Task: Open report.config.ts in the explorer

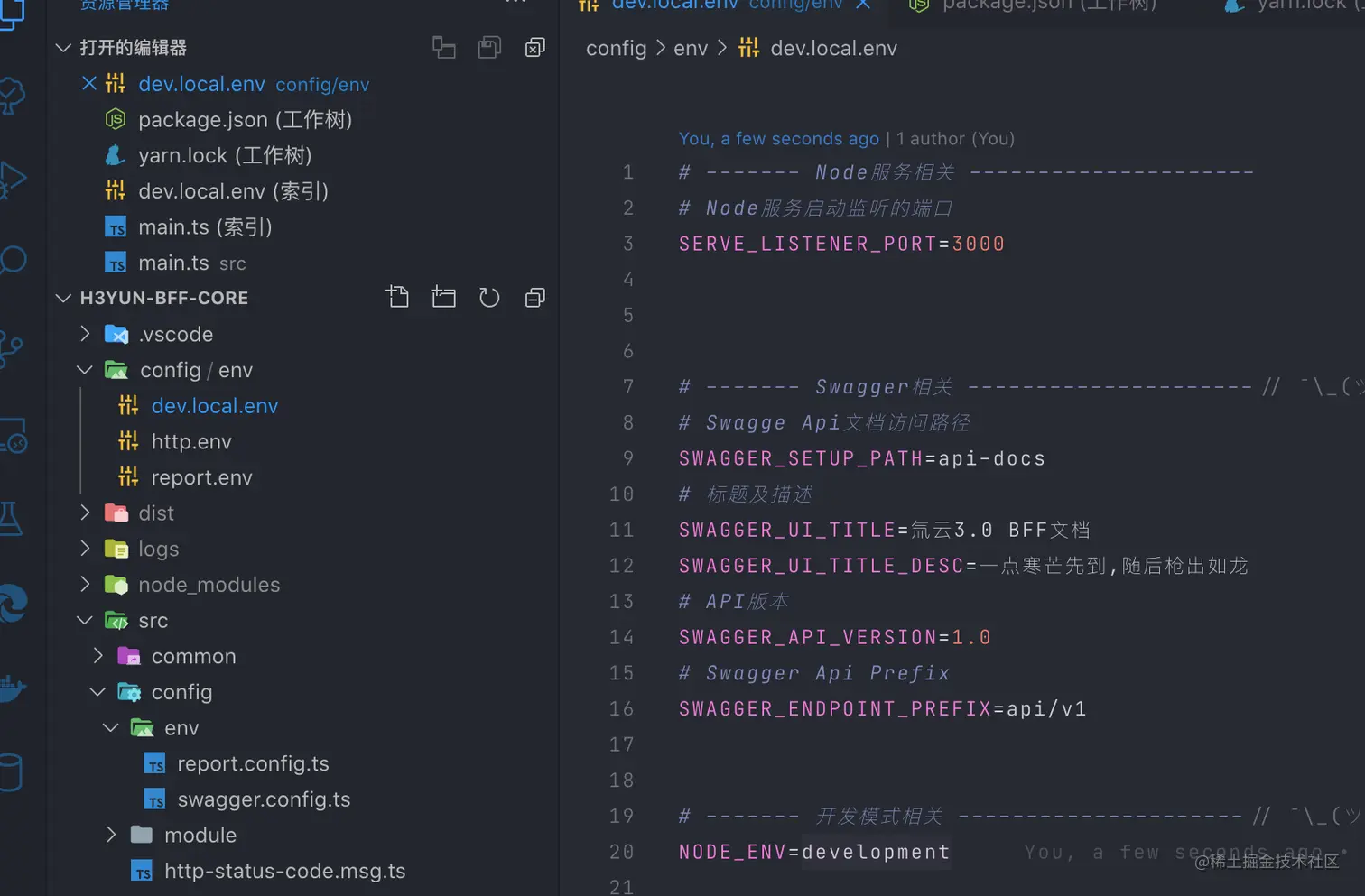Action: coord(253,763)
